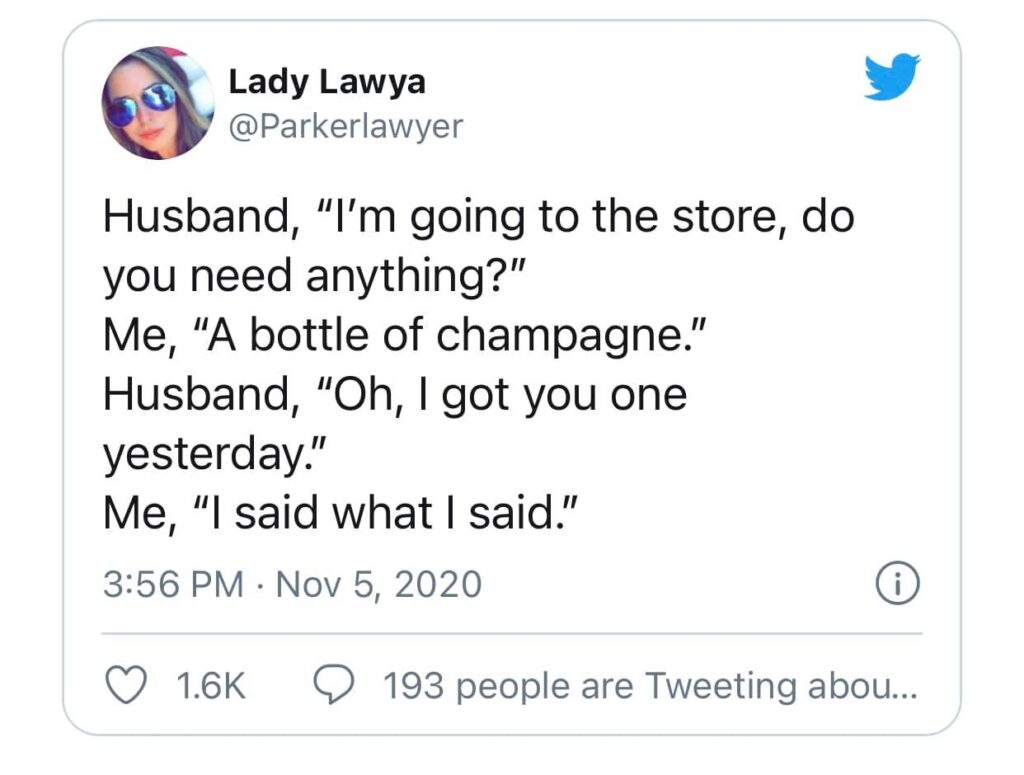Click the 3:56 PM timestamp
The width and height of the screenshot is (1024, 775).
point(172,583)
